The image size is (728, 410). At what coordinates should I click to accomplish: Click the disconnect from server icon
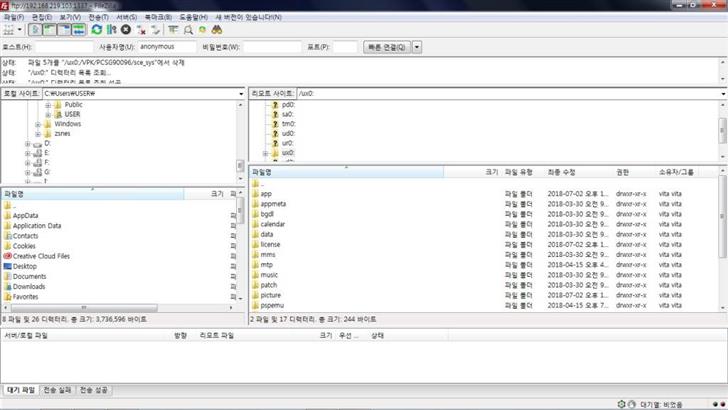[141, 30]
